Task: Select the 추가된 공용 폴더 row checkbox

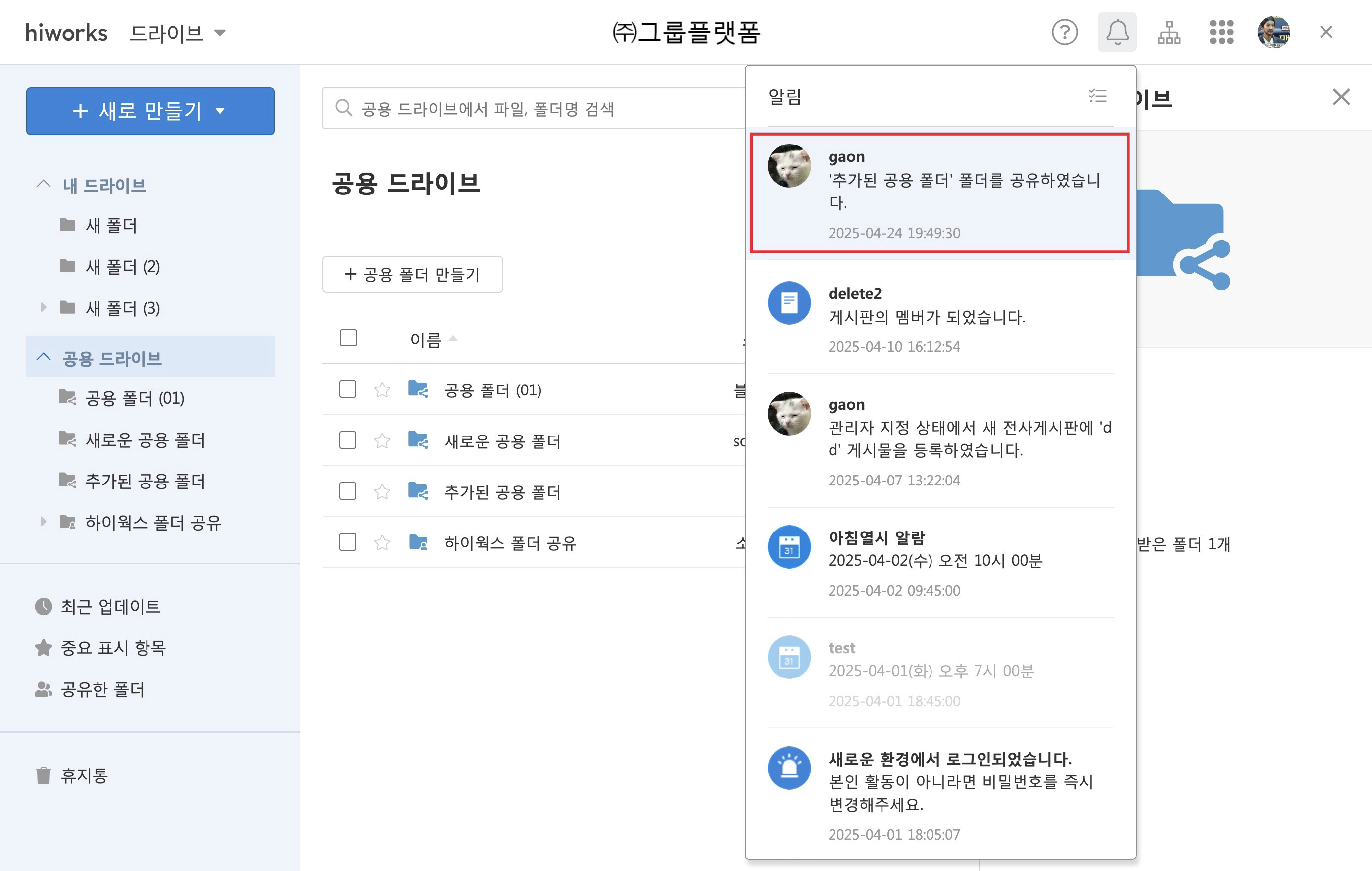Action: [347, 491]
